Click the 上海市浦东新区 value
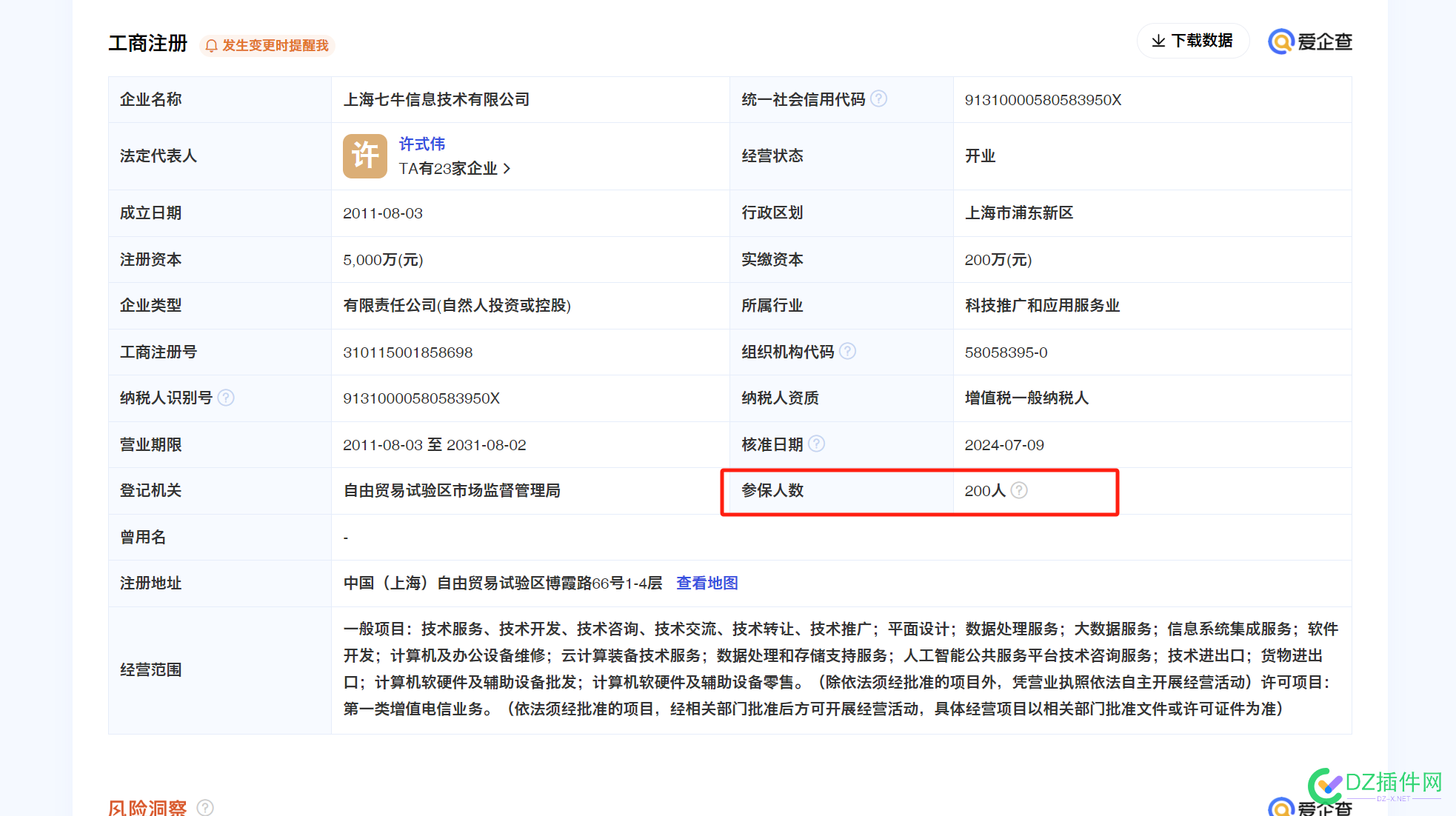This screenshot has width=1456, height=816. pos(1019,213)
